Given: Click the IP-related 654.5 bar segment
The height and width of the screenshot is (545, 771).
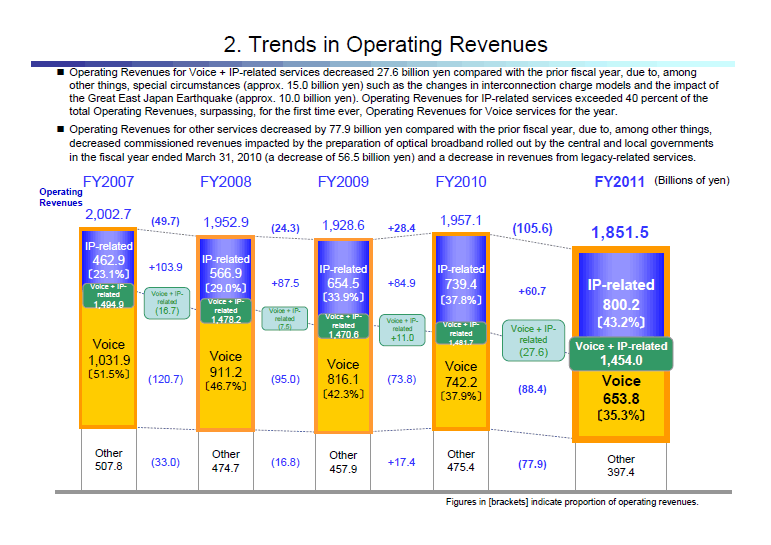Looking at the screenshot, I should (x=343, y=278).
